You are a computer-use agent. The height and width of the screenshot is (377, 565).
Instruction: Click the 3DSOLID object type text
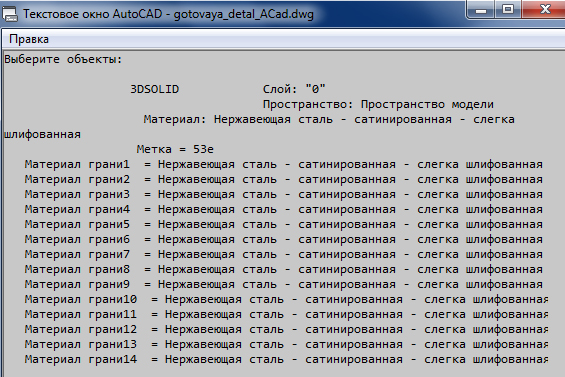pyautogui.click(x=155, y=89)
